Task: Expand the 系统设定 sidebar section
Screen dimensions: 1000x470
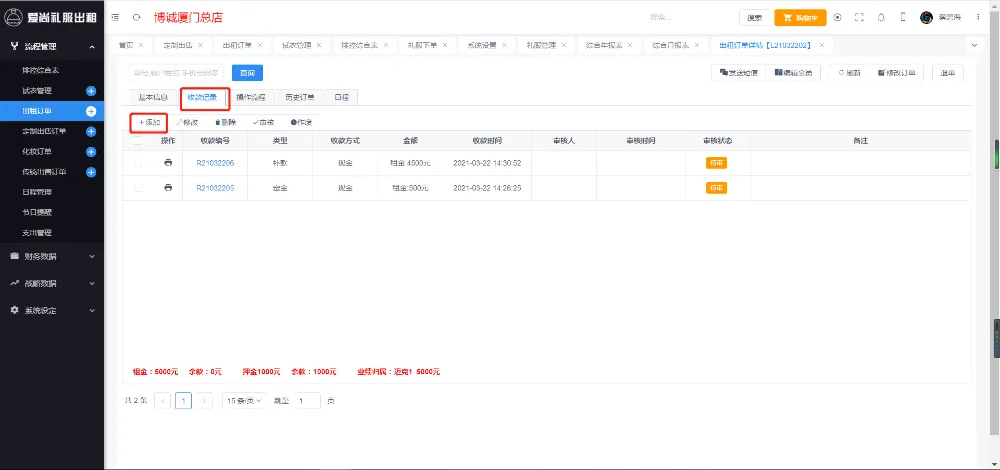Action: click(x=52, y=310)
